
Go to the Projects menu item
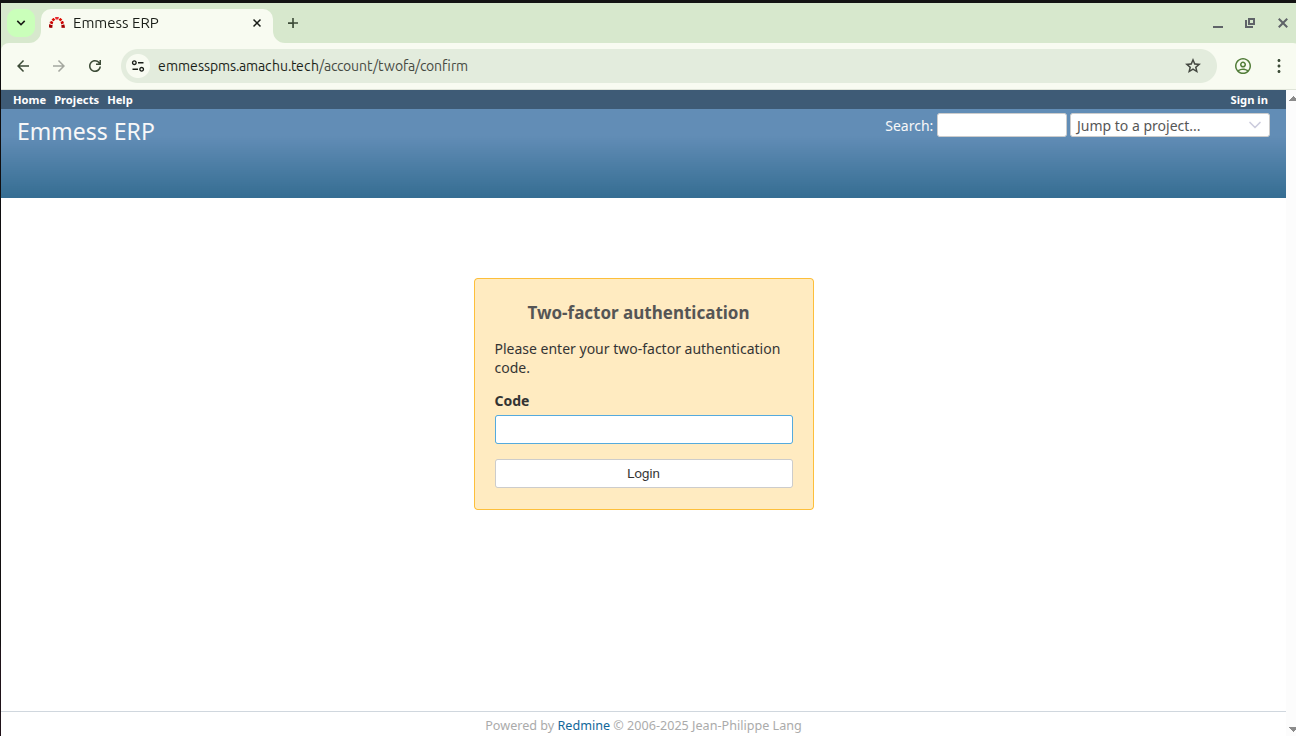76,100
